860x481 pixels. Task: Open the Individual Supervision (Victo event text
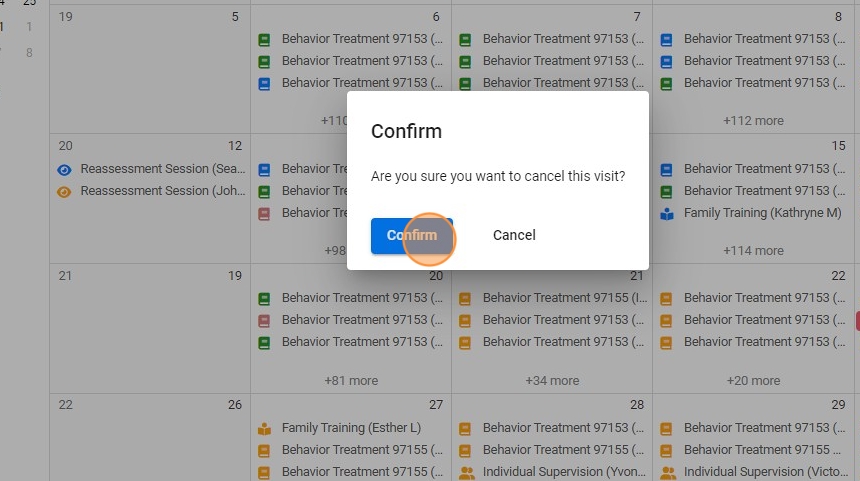point(764,472)
